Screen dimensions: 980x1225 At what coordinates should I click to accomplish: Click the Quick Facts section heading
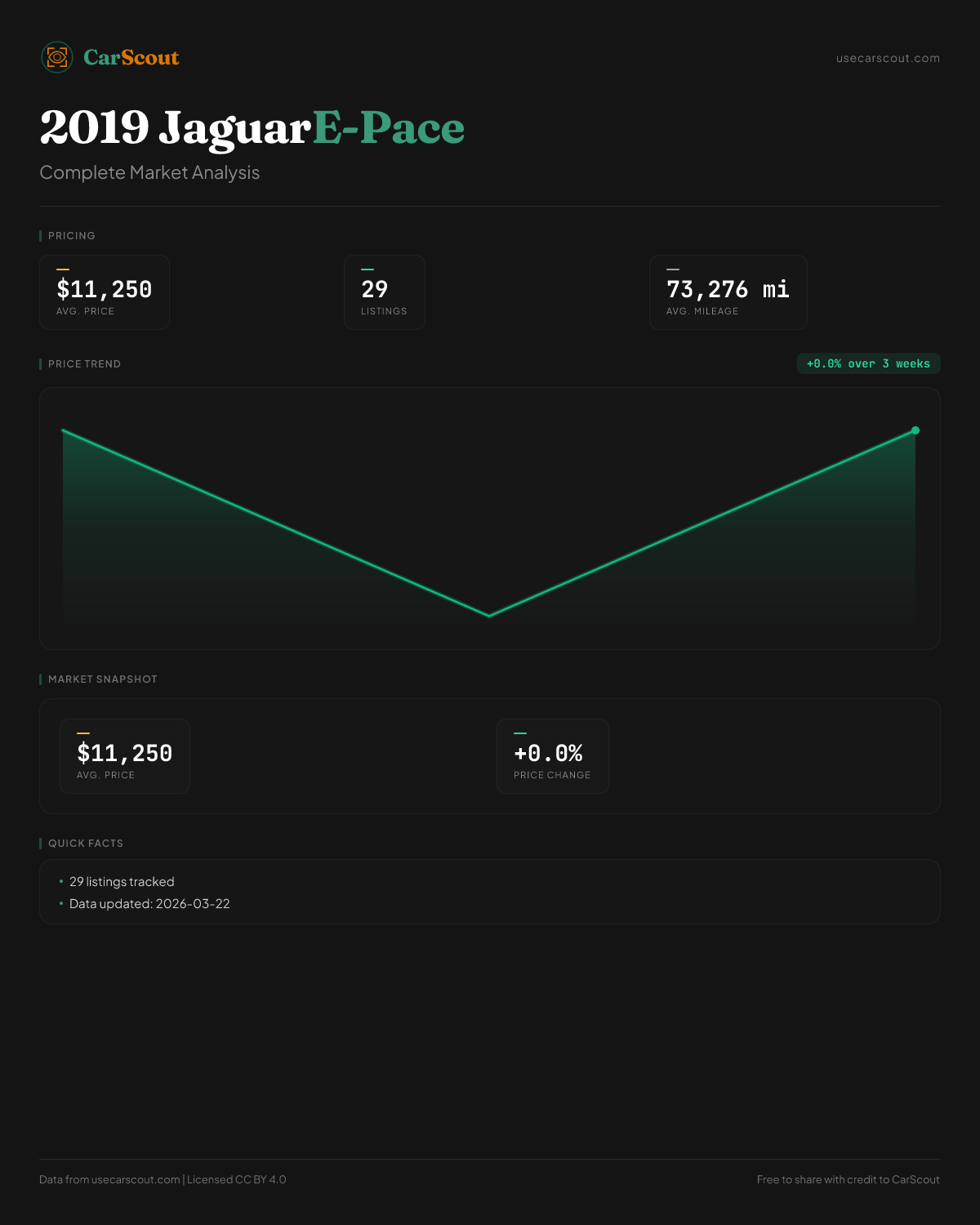(x=86, y=844)
